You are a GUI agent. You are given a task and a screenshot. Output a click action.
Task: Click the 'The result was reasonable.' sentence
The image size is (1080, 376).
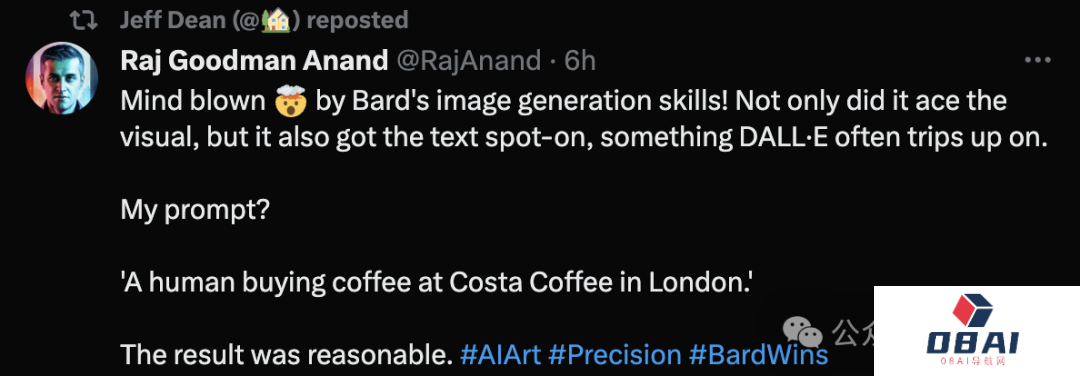pyautogui.click(x=286, y=355)
